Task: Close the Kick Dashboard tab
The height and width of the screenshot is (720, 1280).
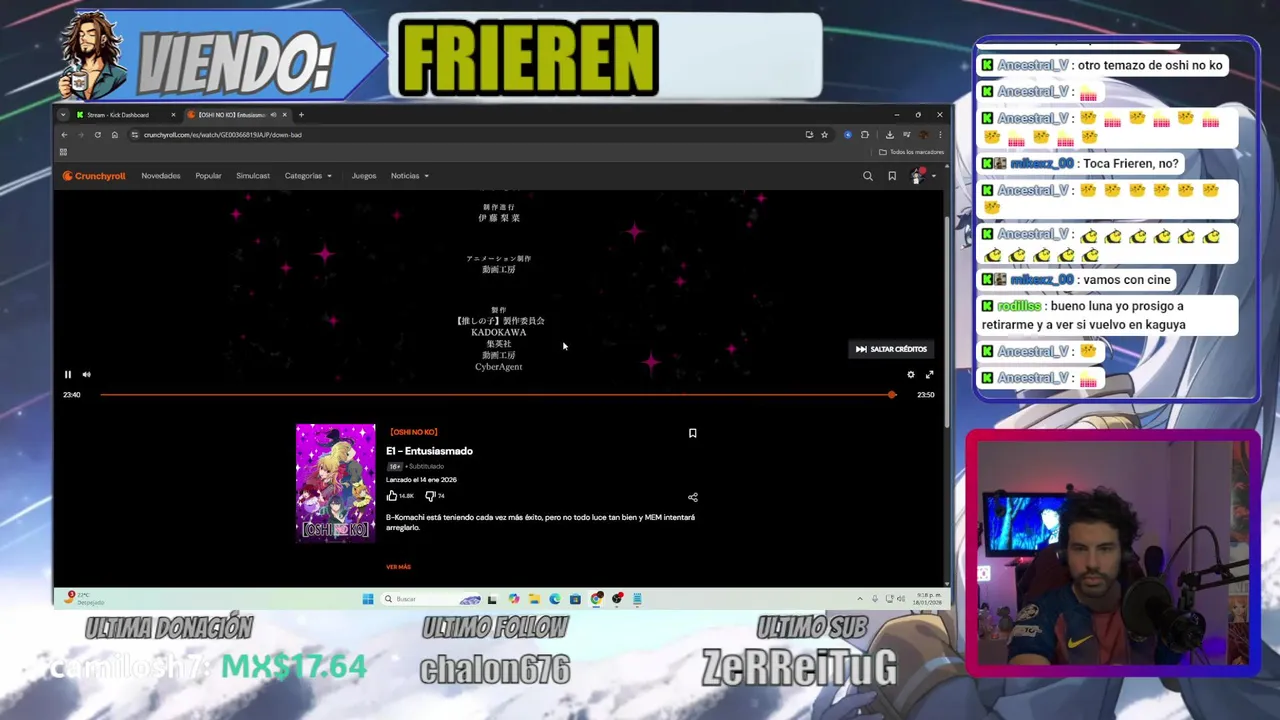Action: 173,115
